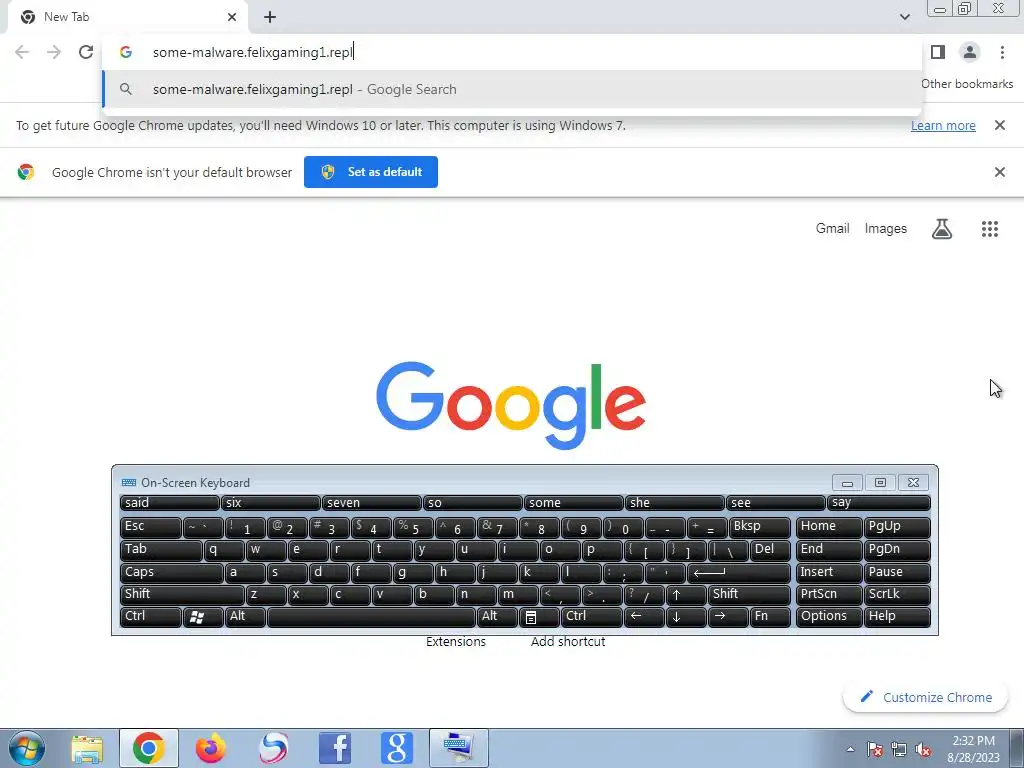
Task: Click the space bar on keyboard
Action: [371, 616]
